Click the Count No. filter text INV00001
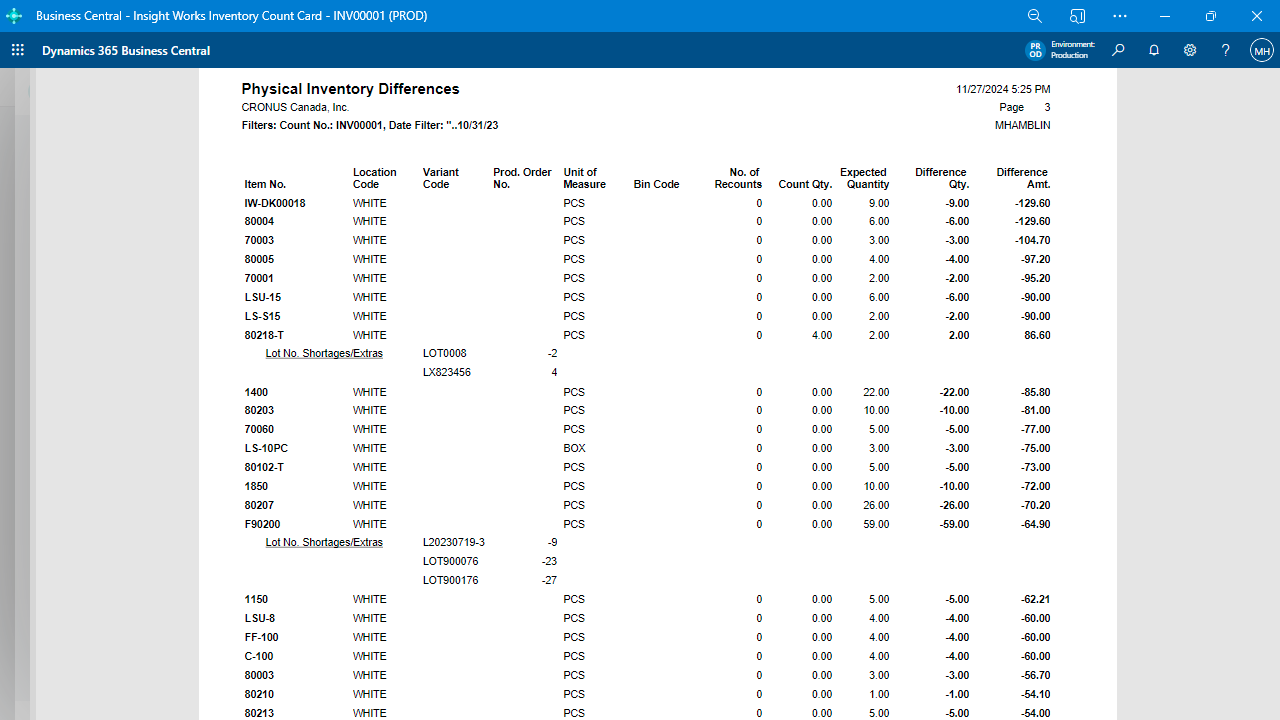The height and width of the screenshot is (720, 1280). (360, 125)
